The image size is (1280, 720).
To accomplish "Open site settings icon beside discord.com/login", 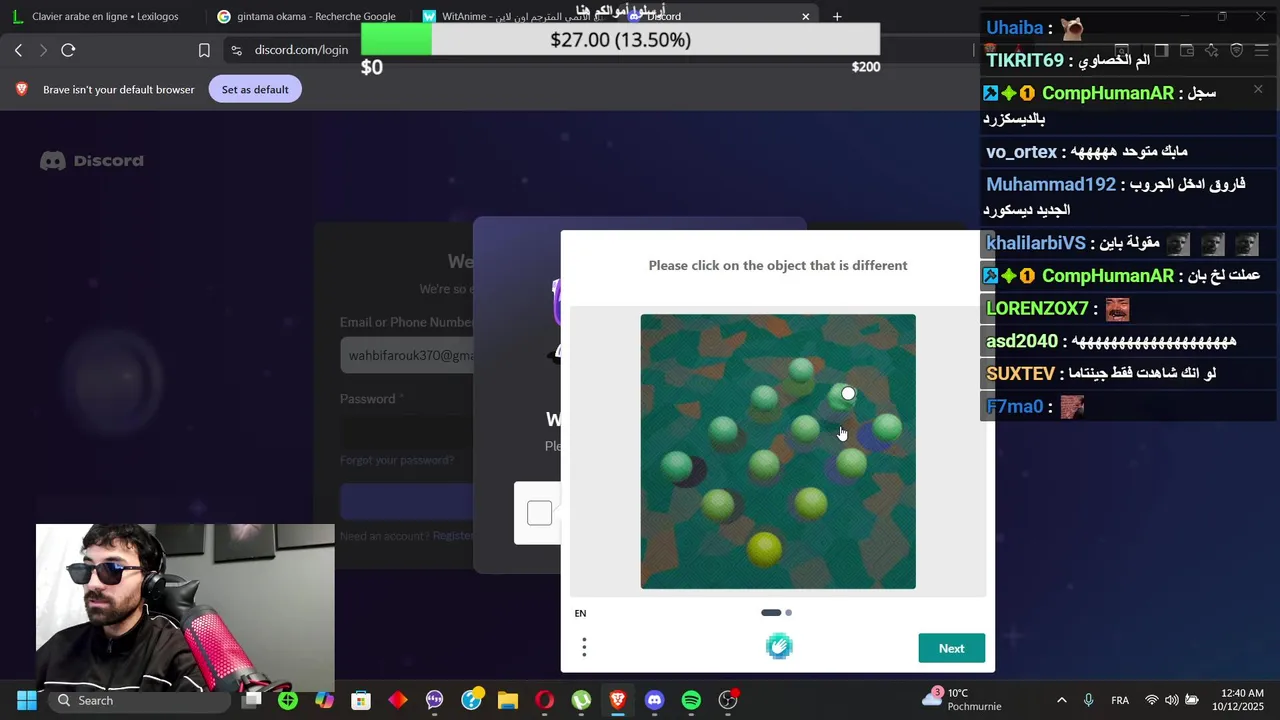I will coord(236,50).
